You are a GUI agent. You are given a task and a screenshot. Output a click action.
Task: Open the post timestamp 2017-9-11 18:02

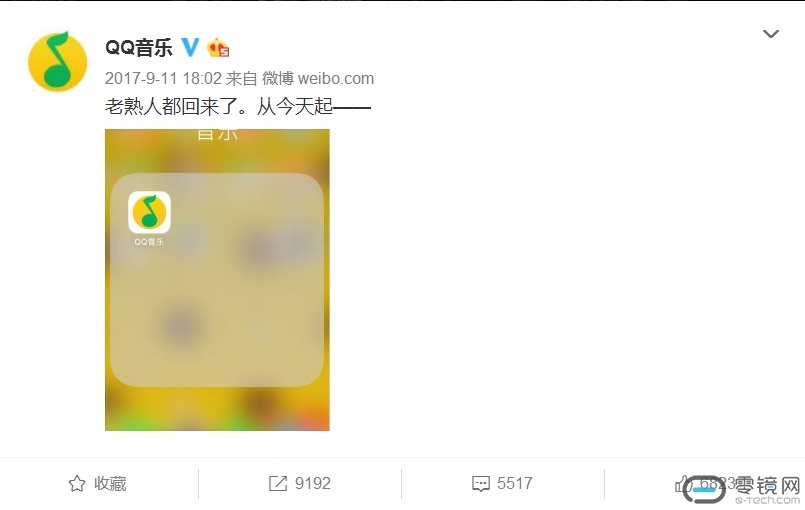click(x=163, y=79)
